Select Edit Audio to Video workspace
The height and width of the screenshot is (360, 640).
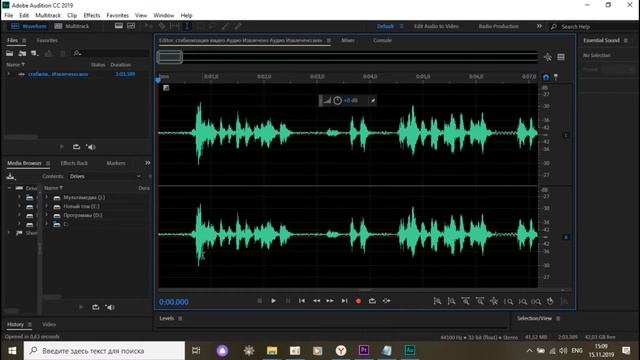[436, 26]
